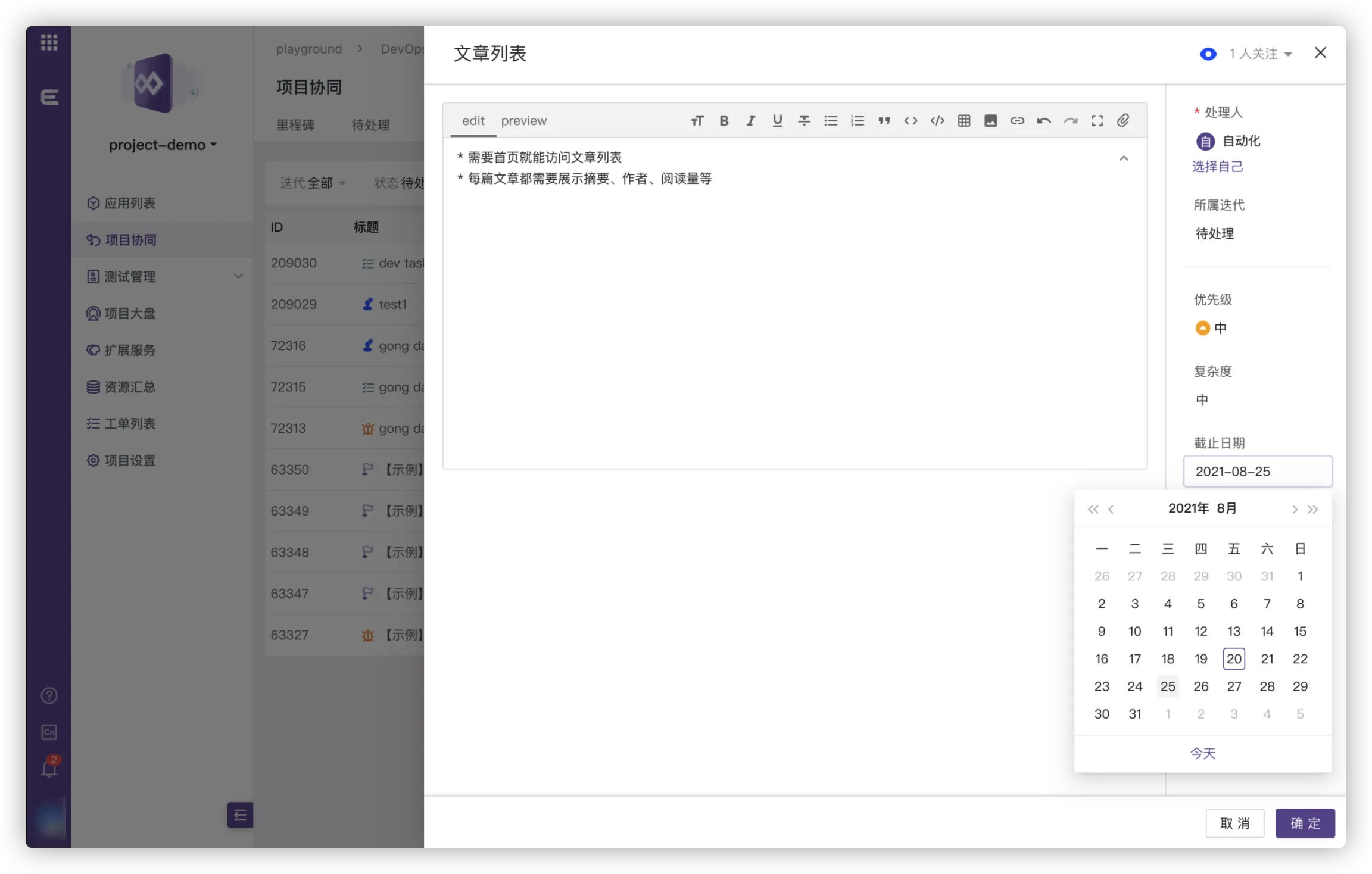Apply strikethrough text formatting
1372x874 pixels.
(x=804, y=121)
